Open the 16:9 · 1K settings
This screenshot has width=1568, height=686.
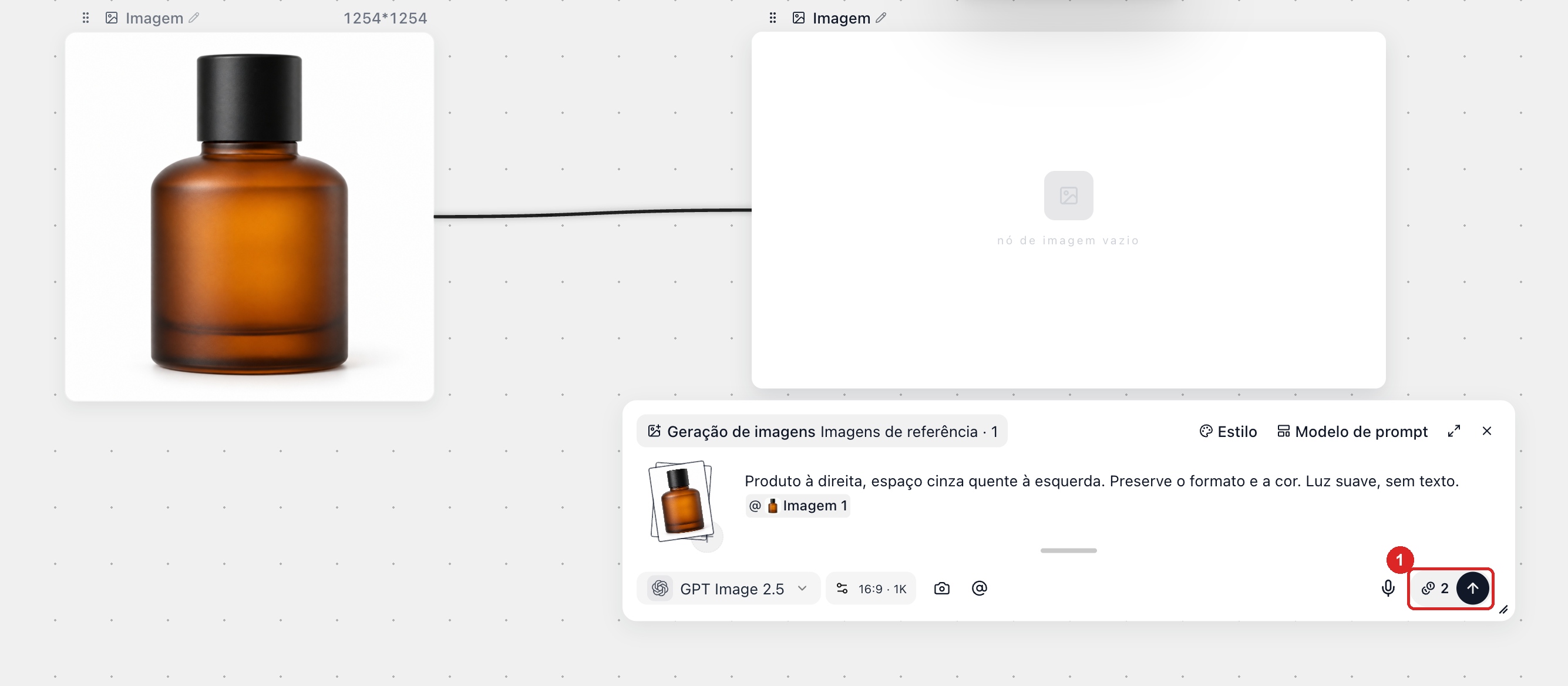click(x=870, y=589)
